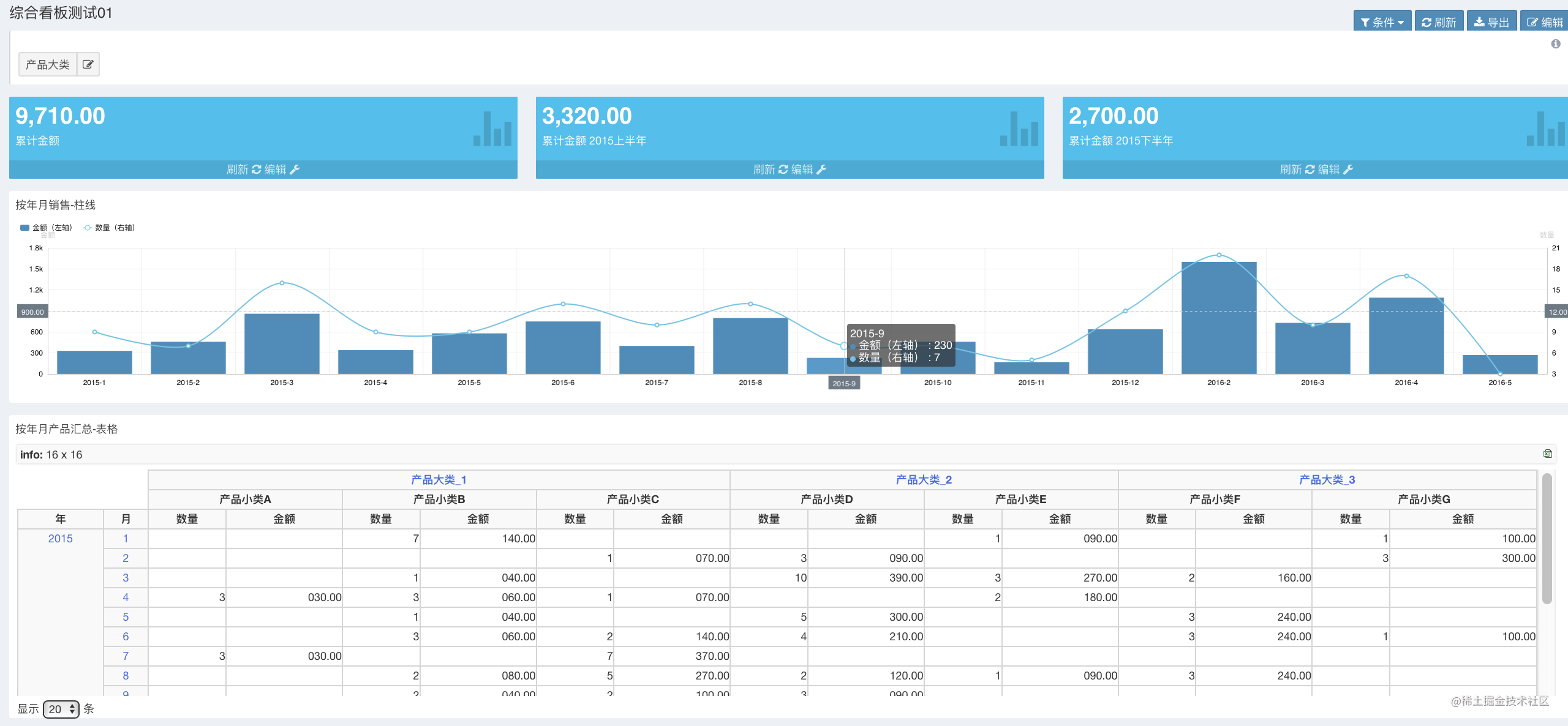Click the 月 column header
1568x726 pixels.
[x=126, y=519]
